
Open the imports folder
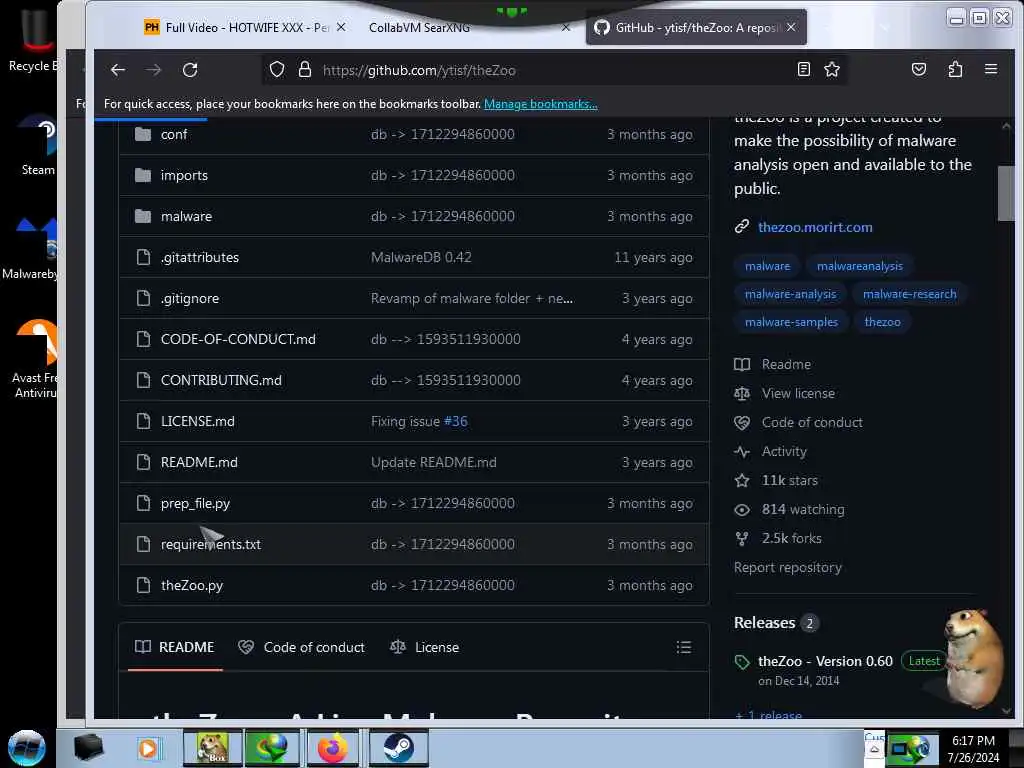coord(184,175)
